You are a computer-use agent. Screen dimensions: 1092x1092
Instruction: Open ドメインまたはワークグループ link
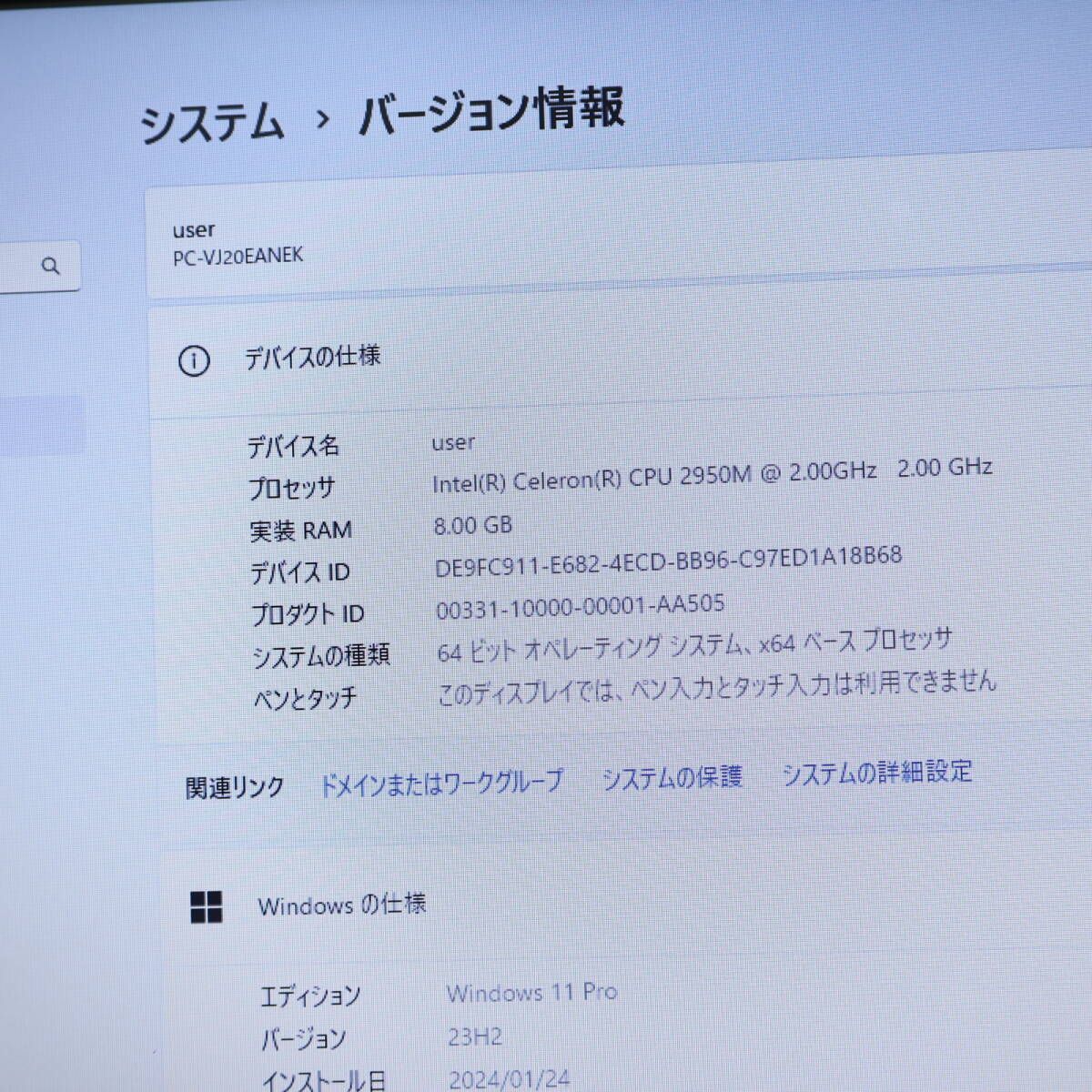[441, 783]
